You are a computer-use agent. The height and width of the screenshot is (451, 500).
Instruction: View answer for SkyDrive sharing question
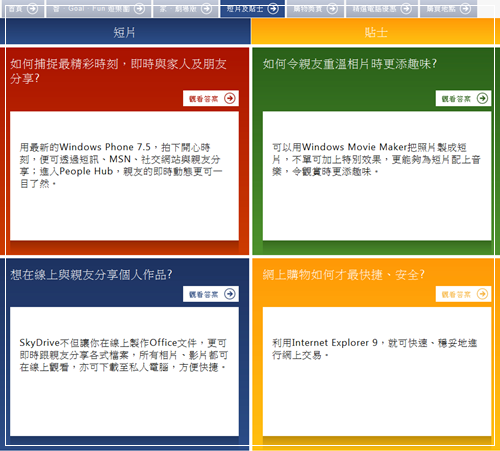pyautogui.click(x=211, y=294)
